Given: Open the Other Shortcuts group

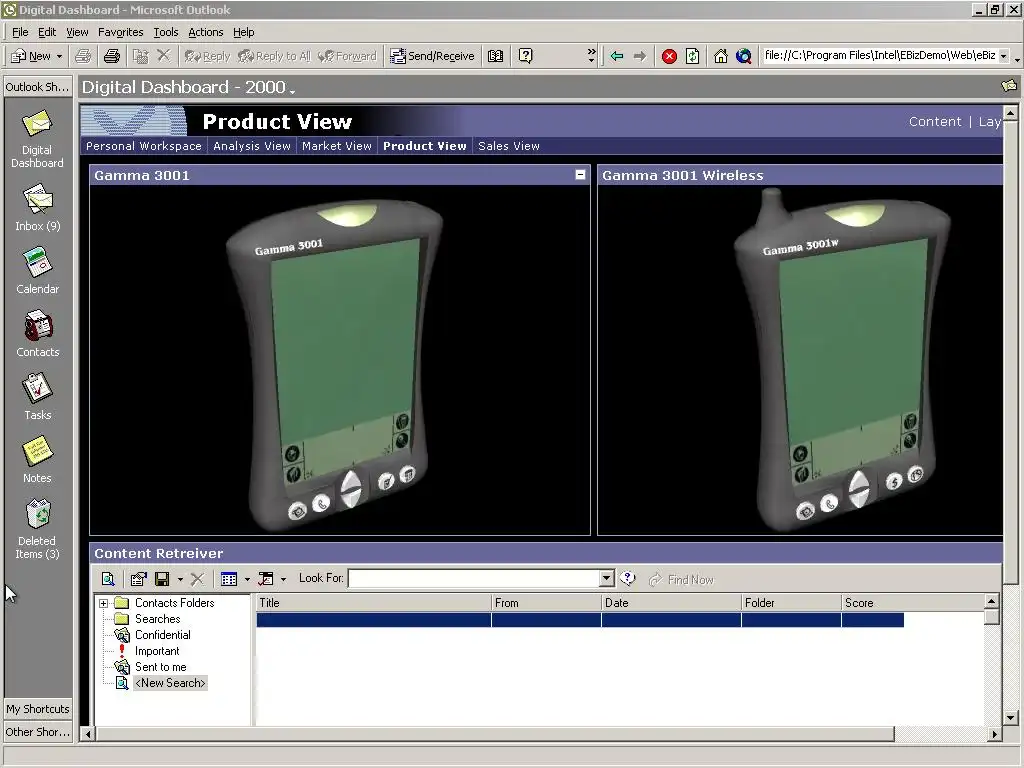Looking at the screenshot, I should tap(37, 731).
